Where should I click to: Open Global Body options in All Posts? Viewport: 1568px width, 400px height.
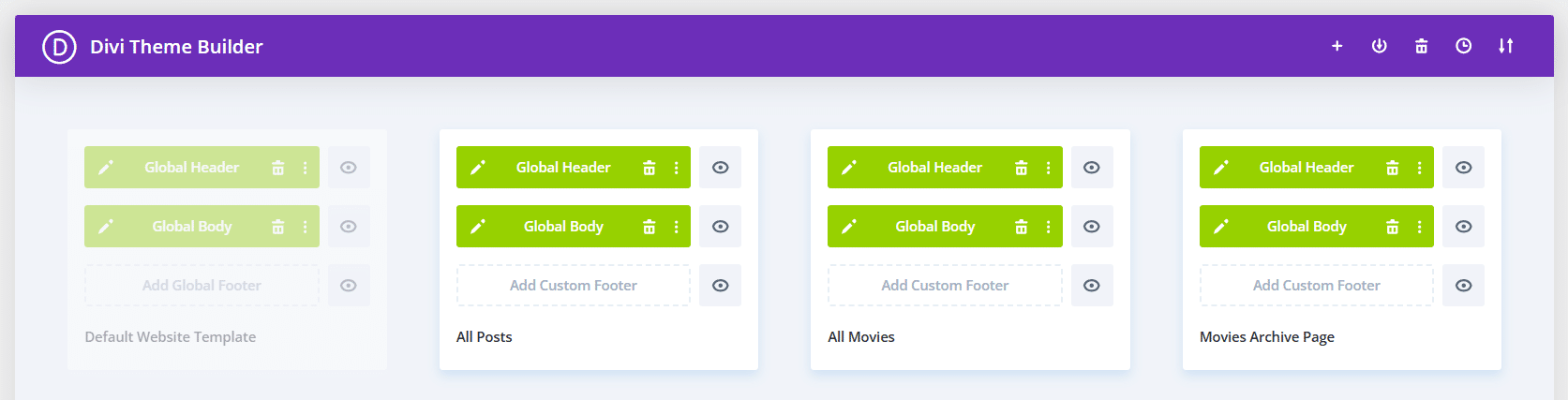click(677, 227)
